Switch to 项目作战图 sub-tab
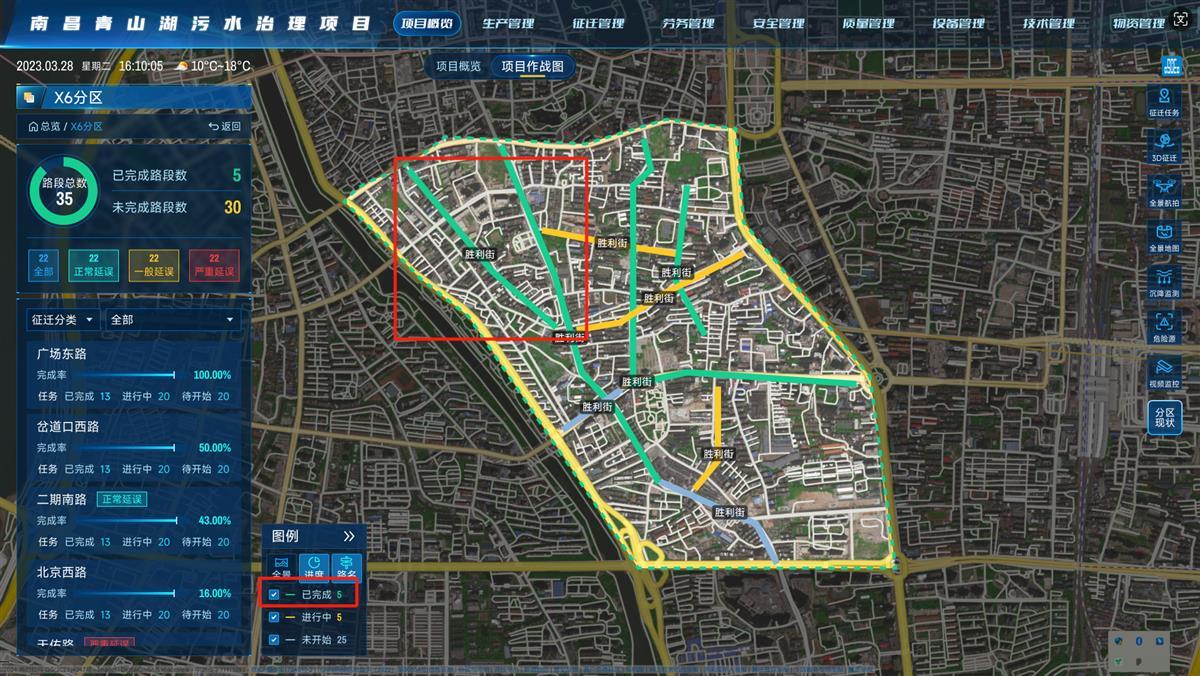The height and width of the screenshot is (676, 1200). (x=532, y=66)
